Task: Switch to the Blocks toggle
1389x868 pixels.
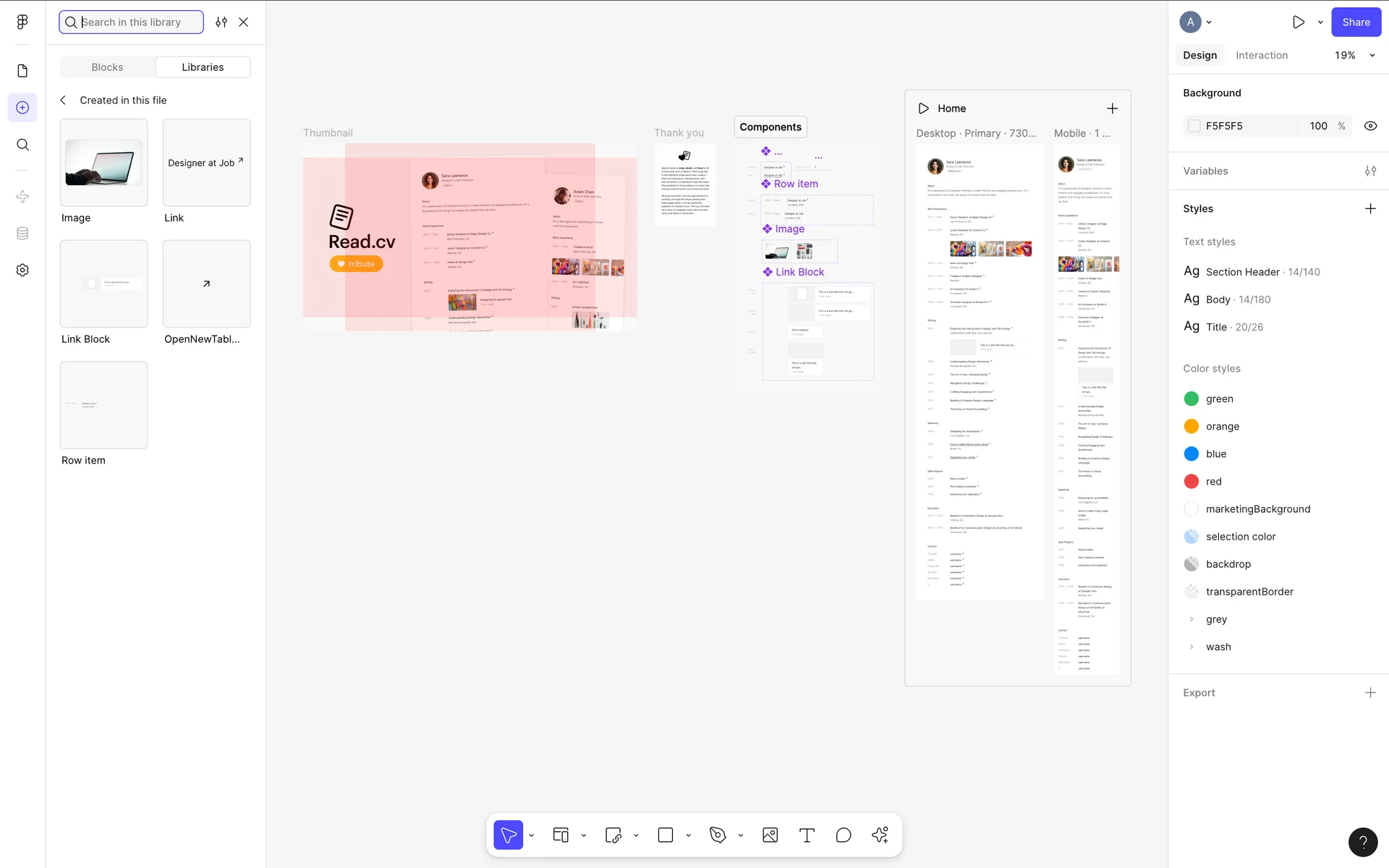Action: coord(107,67)
